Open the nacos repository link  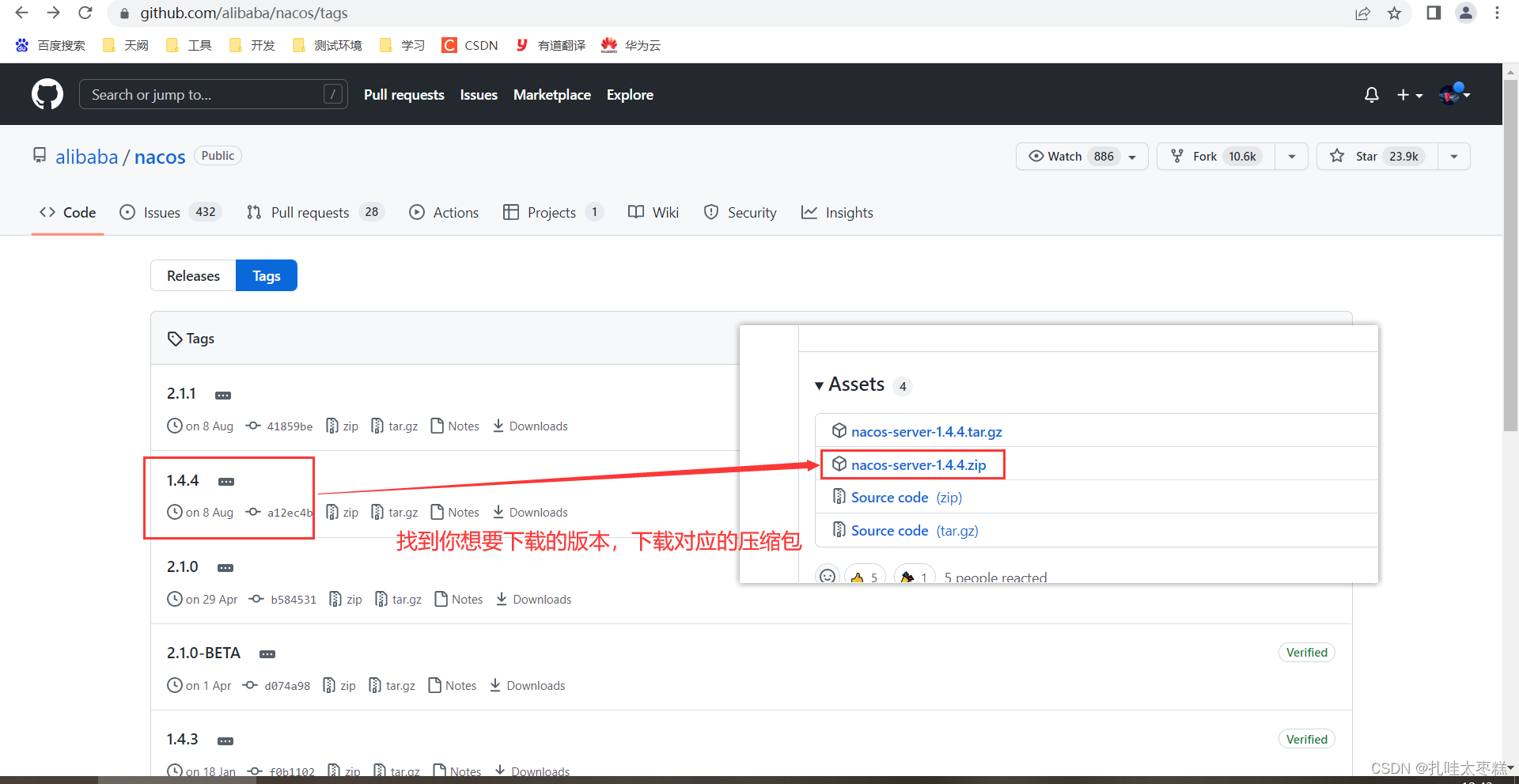(x=160, y=157)
